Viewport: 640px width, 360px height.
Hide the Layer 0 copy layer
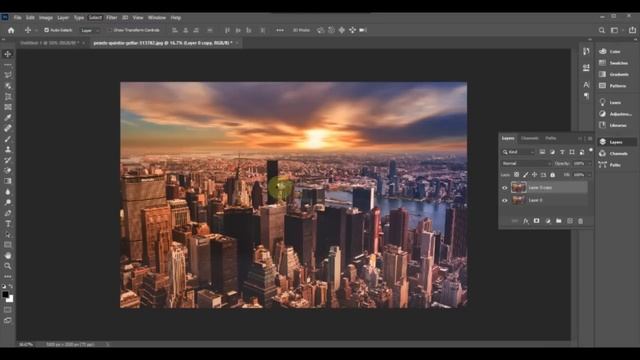(x=505, y=188)
